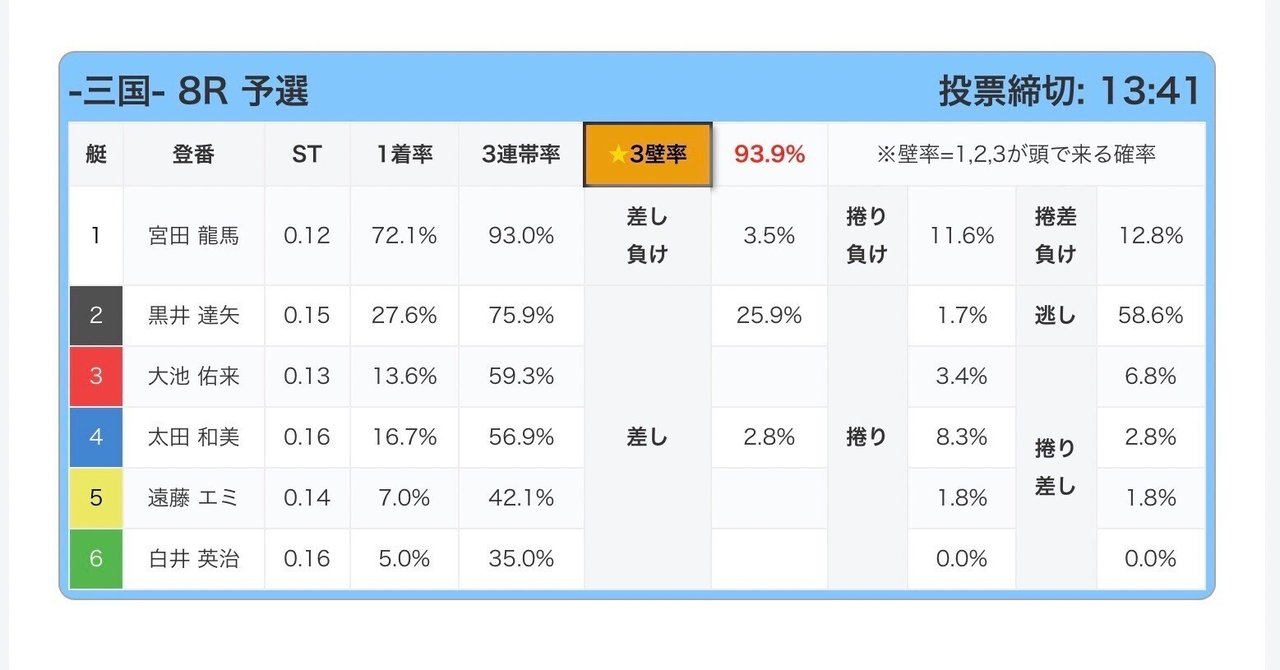Click the red 93.9% wall rate value
The height and width of the screenshot is (670, 1280).
point(769,155)
